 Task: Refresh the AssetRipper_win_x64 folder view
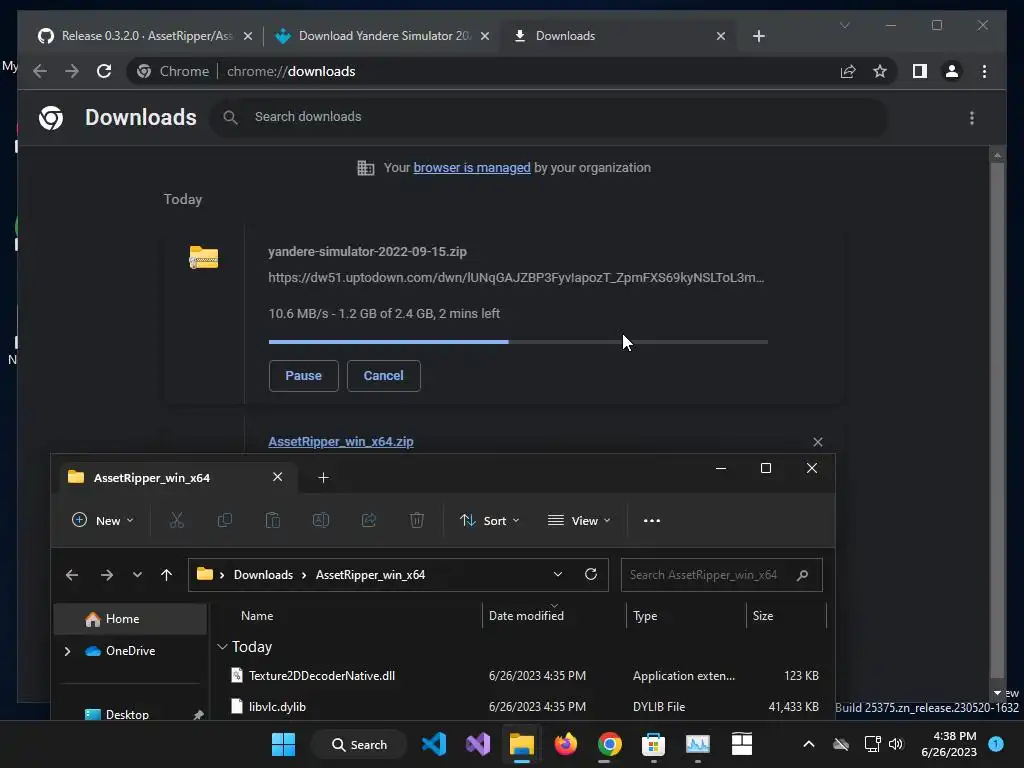pos(591,574)
